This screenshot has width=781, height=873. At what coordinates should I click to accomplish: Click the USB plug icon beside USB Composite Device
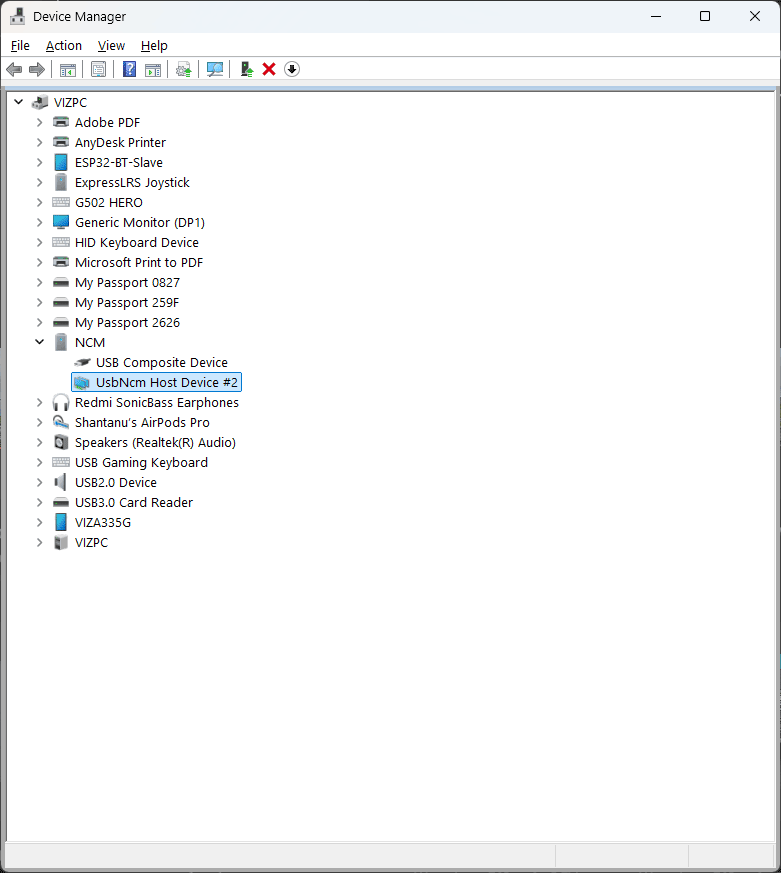click(x=82, y=362)
